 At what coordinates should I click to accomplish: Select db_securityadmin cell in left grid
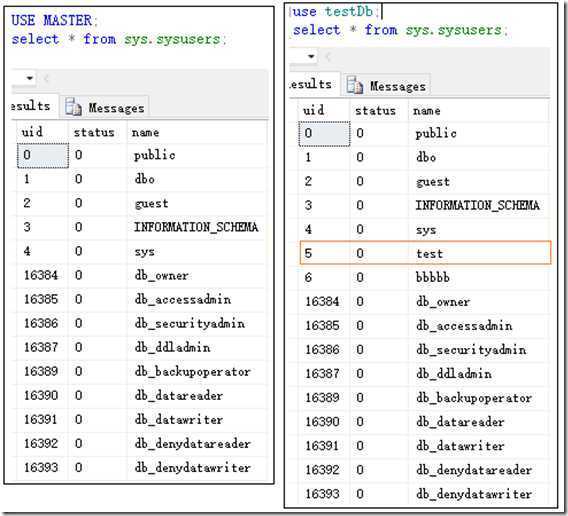coord(197,323)
